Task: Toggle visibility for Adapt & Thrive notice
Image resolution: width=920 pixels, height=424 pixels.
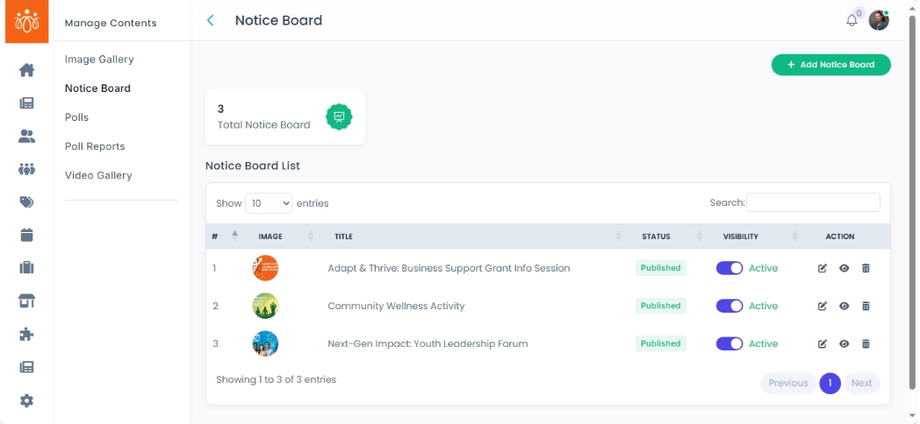Action: click(x=729, y=268)
